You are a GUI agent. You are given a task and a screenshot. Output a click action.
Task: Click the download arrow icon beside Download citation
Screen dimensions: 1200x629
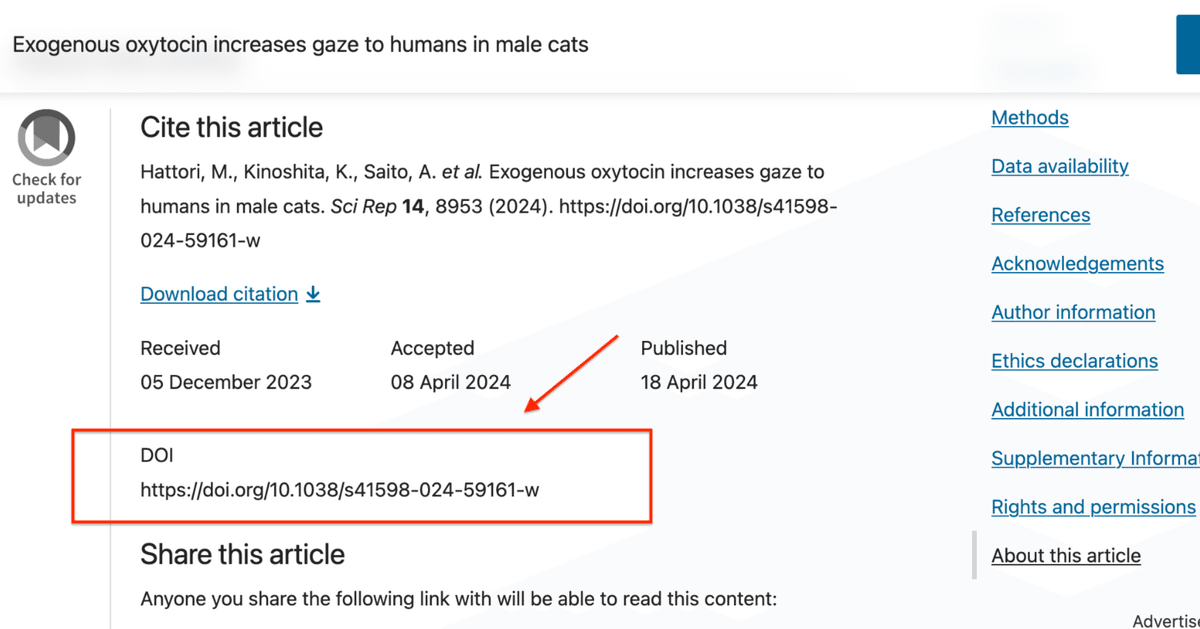(x=313, y=294)
